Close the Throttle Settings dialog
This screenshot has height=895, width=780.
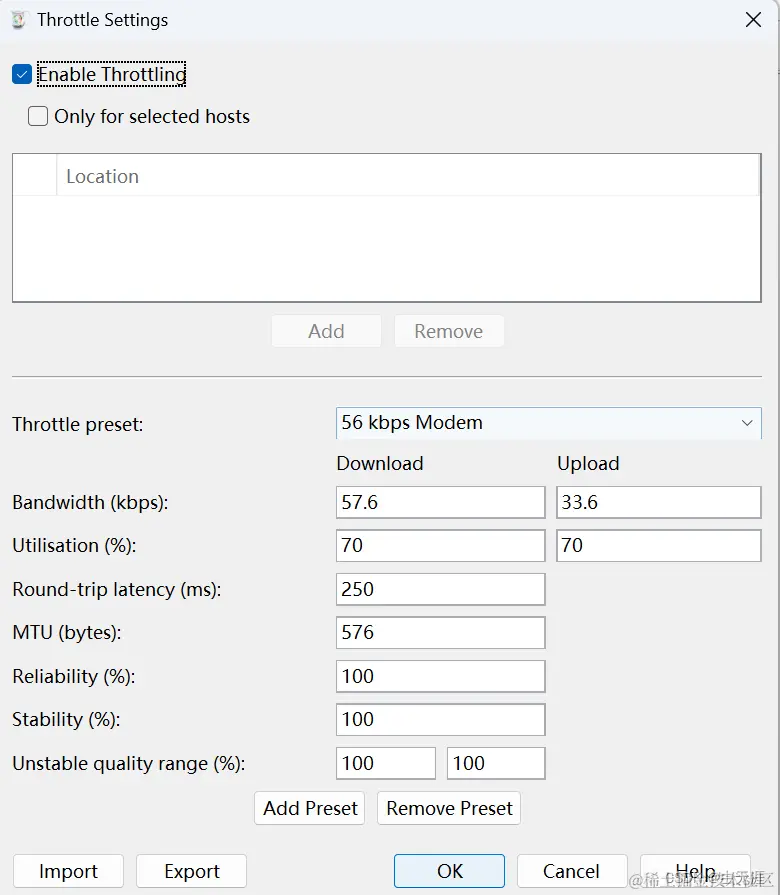click(x=753, y=20)
